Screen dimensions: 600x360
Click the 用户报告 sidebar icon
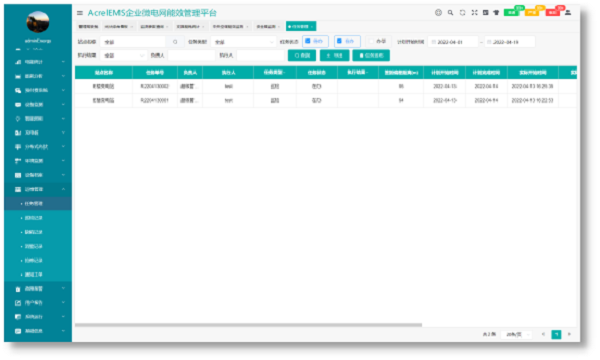point(18,303)
